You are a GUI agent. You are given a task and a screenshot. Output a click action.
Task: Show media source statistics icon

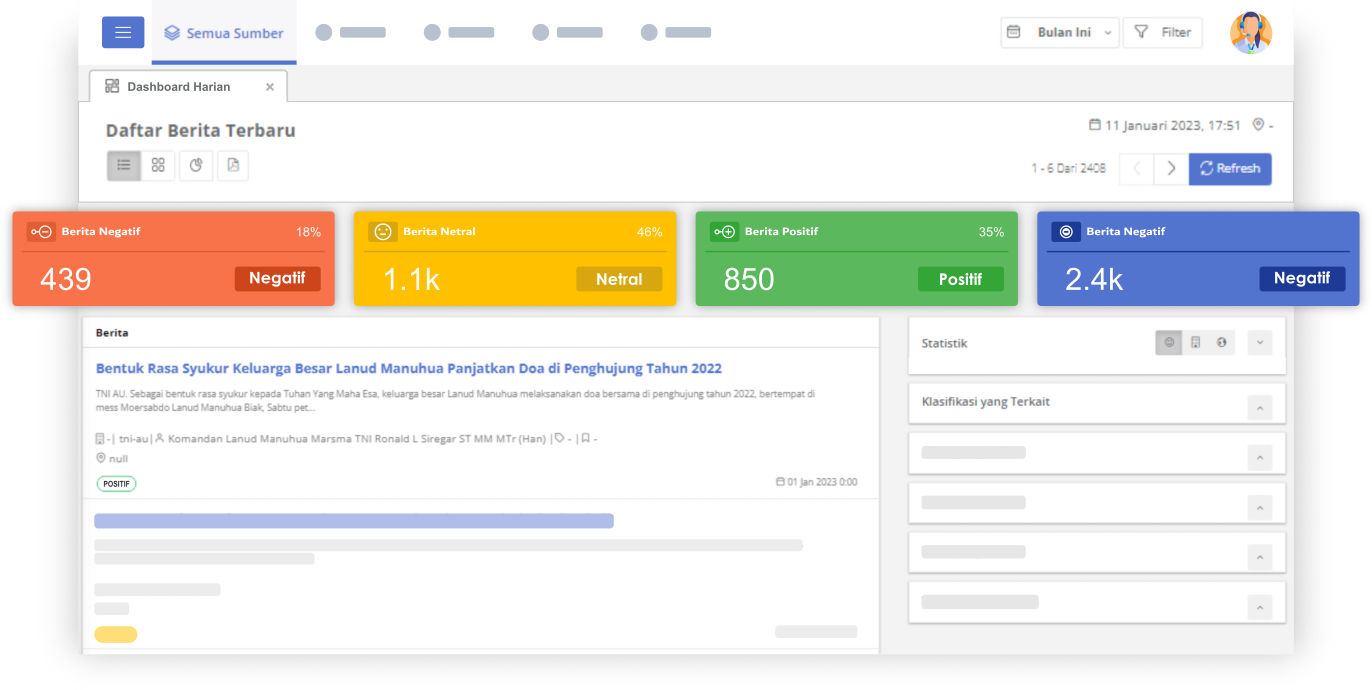click(x=1195, y=343)
